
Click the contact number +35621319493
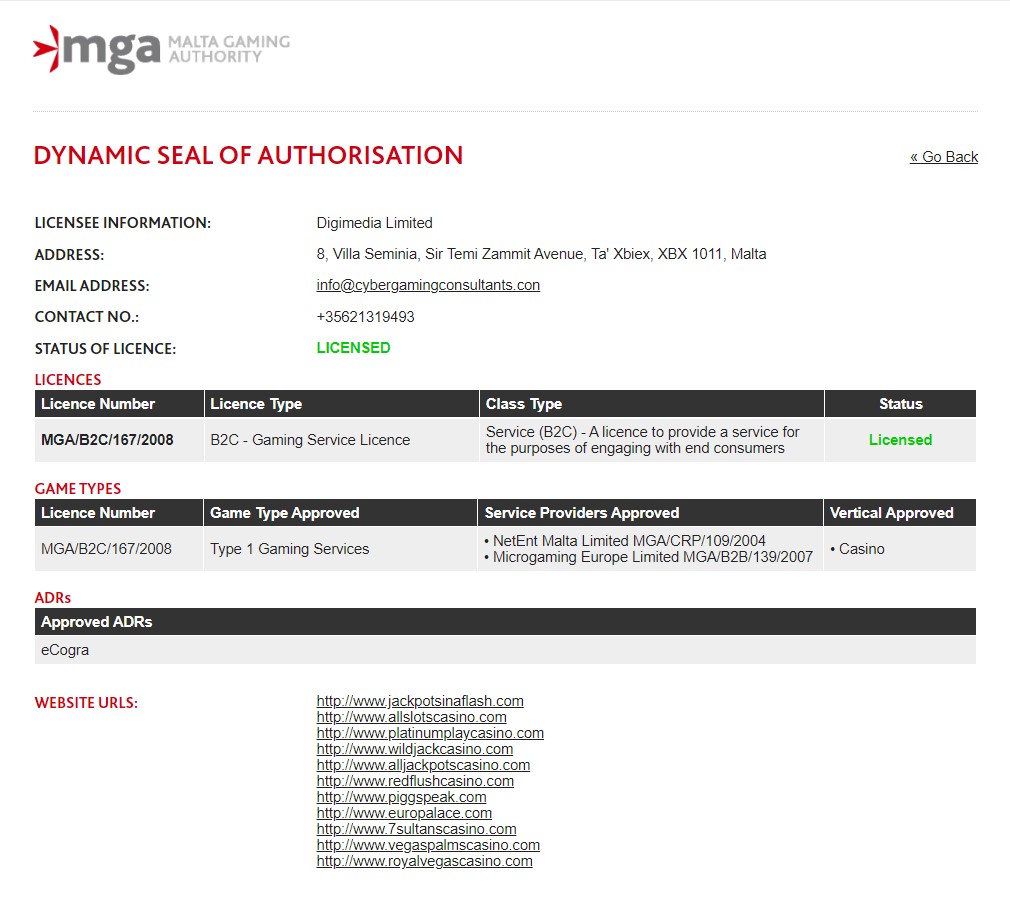pyautogui.click(x=365, y=317)
